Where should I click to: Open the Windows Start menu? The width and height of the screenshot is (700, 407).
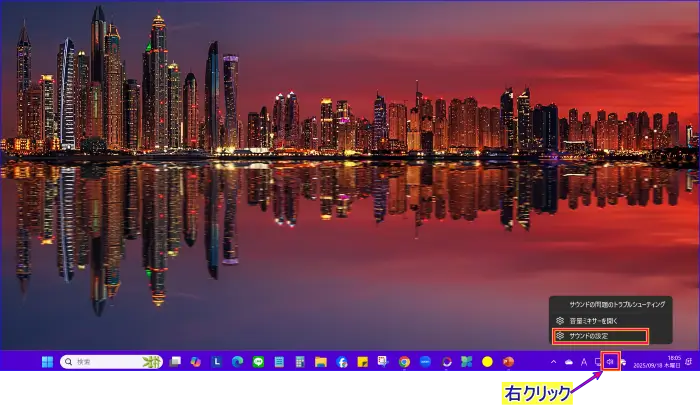coord(47,362)
